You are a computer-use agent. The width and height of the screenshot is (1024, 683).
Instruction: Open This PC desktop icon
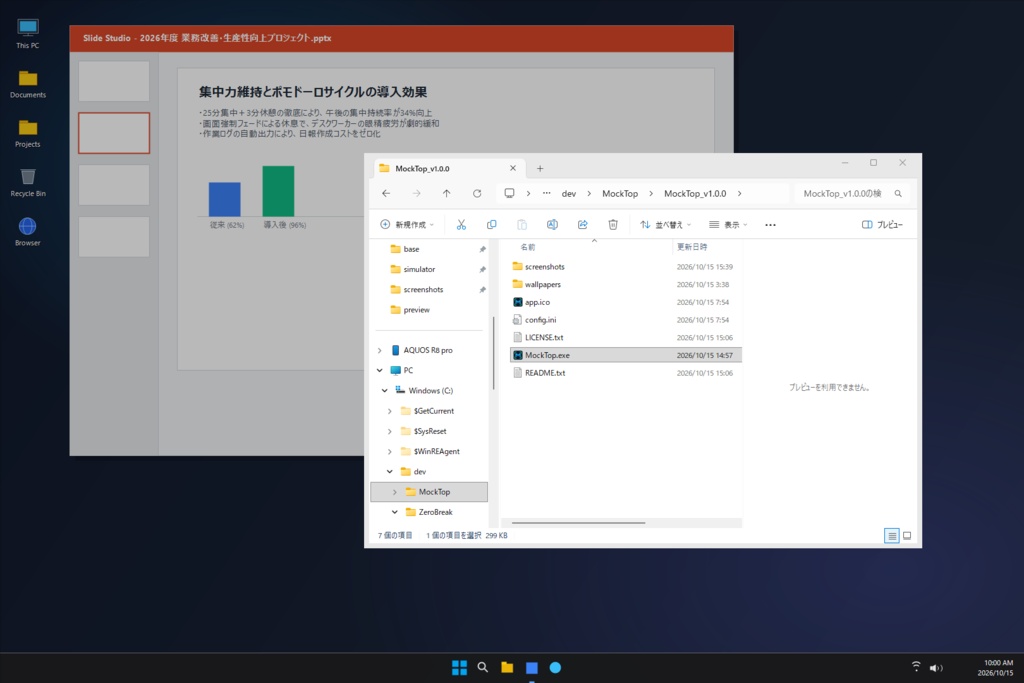[x=27, y=33]
